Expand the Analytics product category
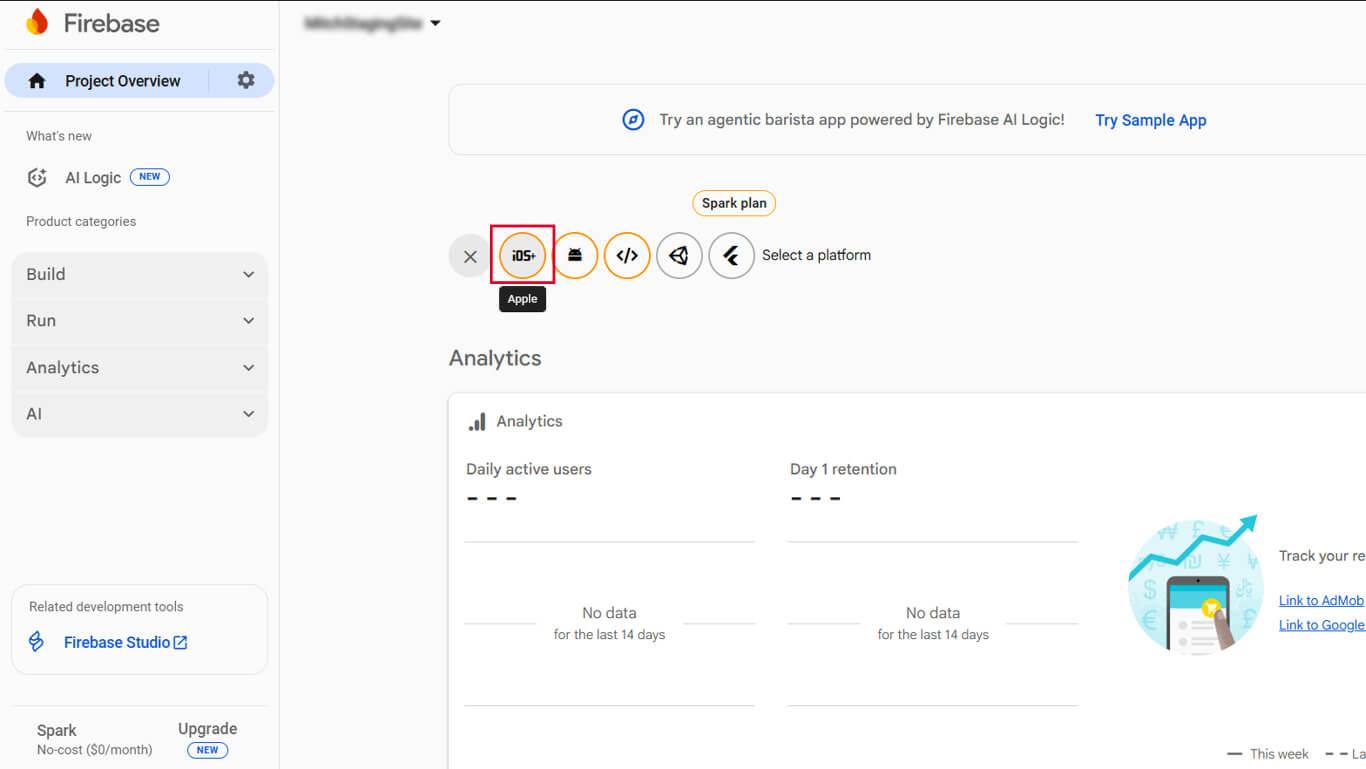Viewport: 1366px width, 769px height. coord(140,368)
